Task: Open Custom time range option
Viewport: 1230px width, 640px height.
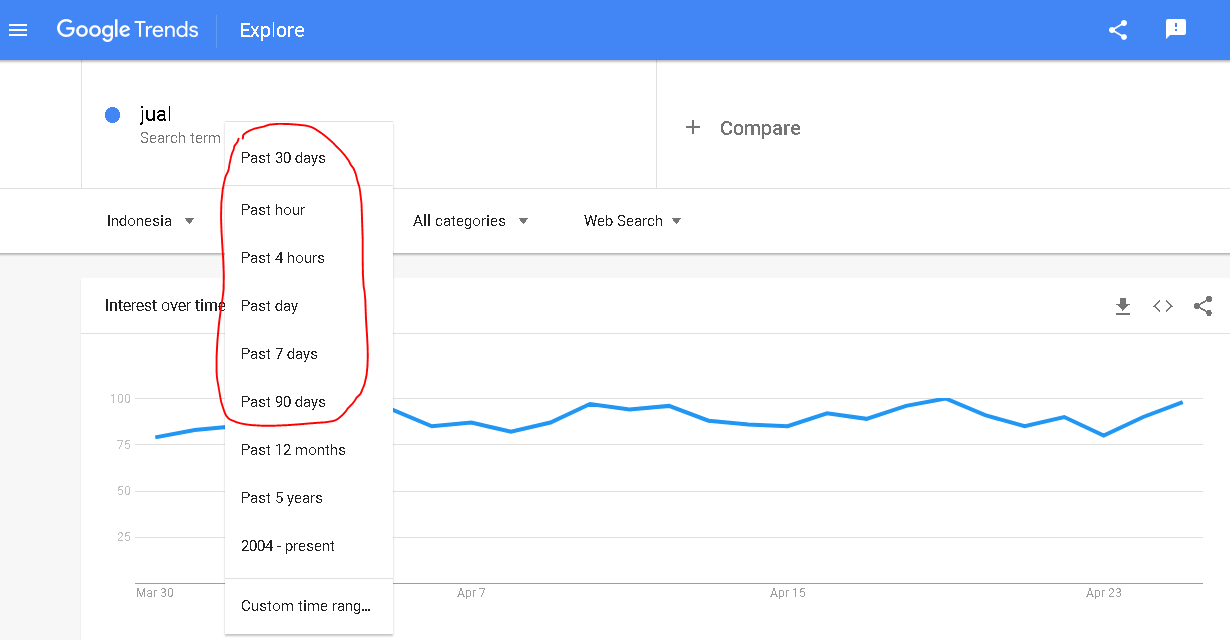Action: [306, 606]
